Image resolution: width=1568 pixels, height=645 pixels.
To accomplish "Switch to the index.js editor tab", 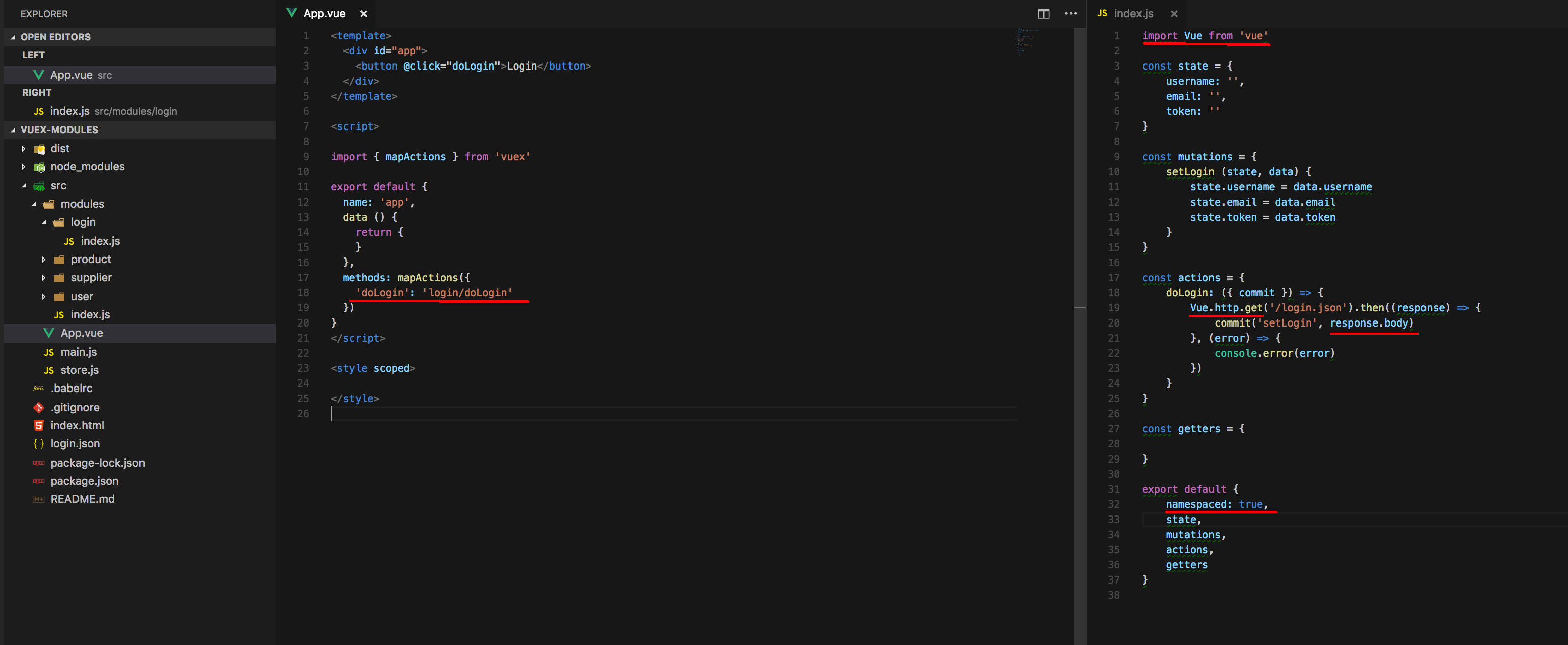I will (x=1133, y=14).
